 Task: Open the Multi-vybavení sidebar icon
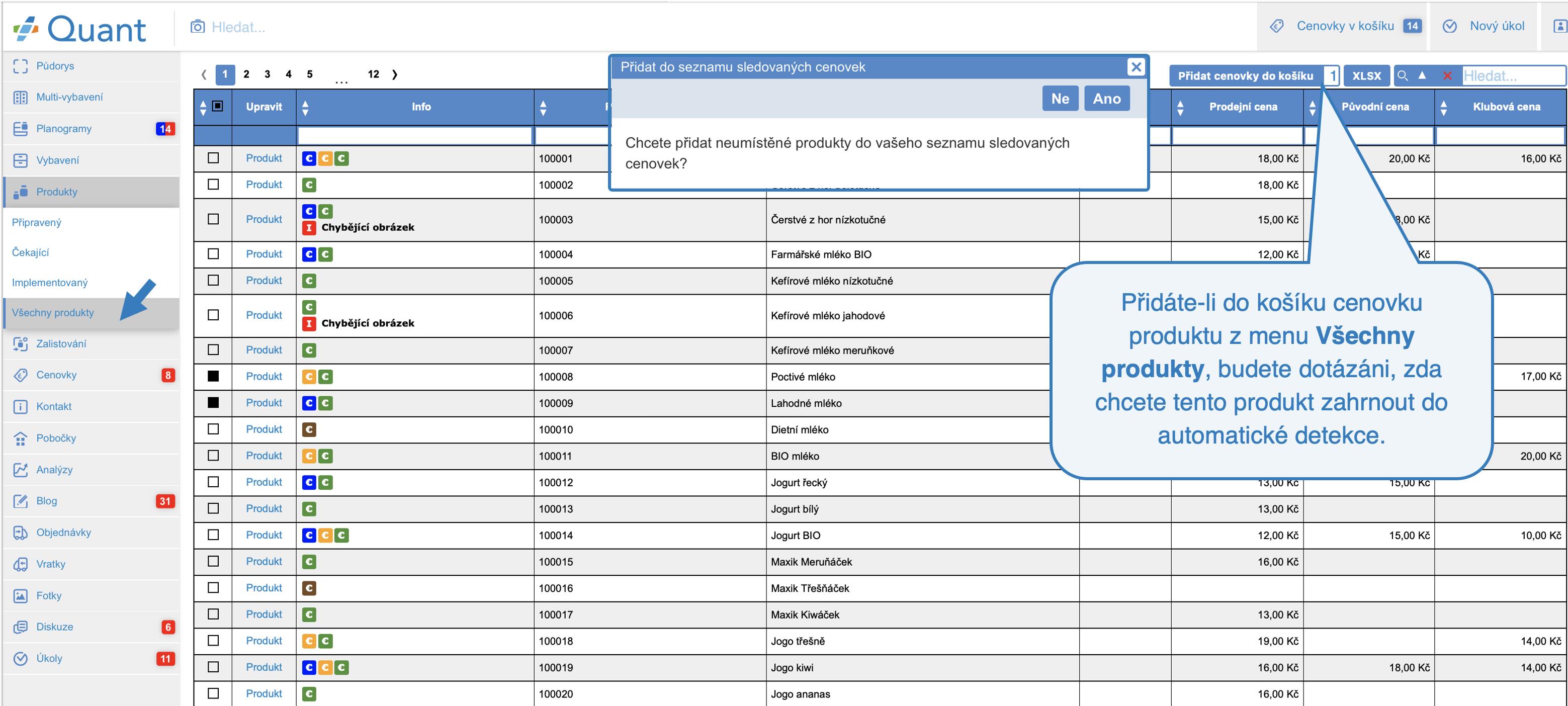click(20, 98)
